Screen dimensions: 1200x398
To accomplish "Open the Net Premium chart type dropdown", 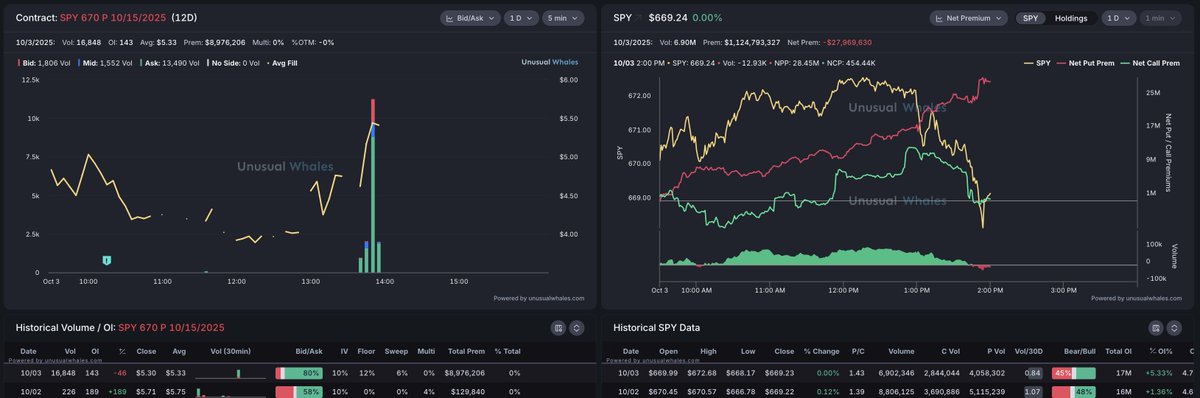I will [969, 18].
